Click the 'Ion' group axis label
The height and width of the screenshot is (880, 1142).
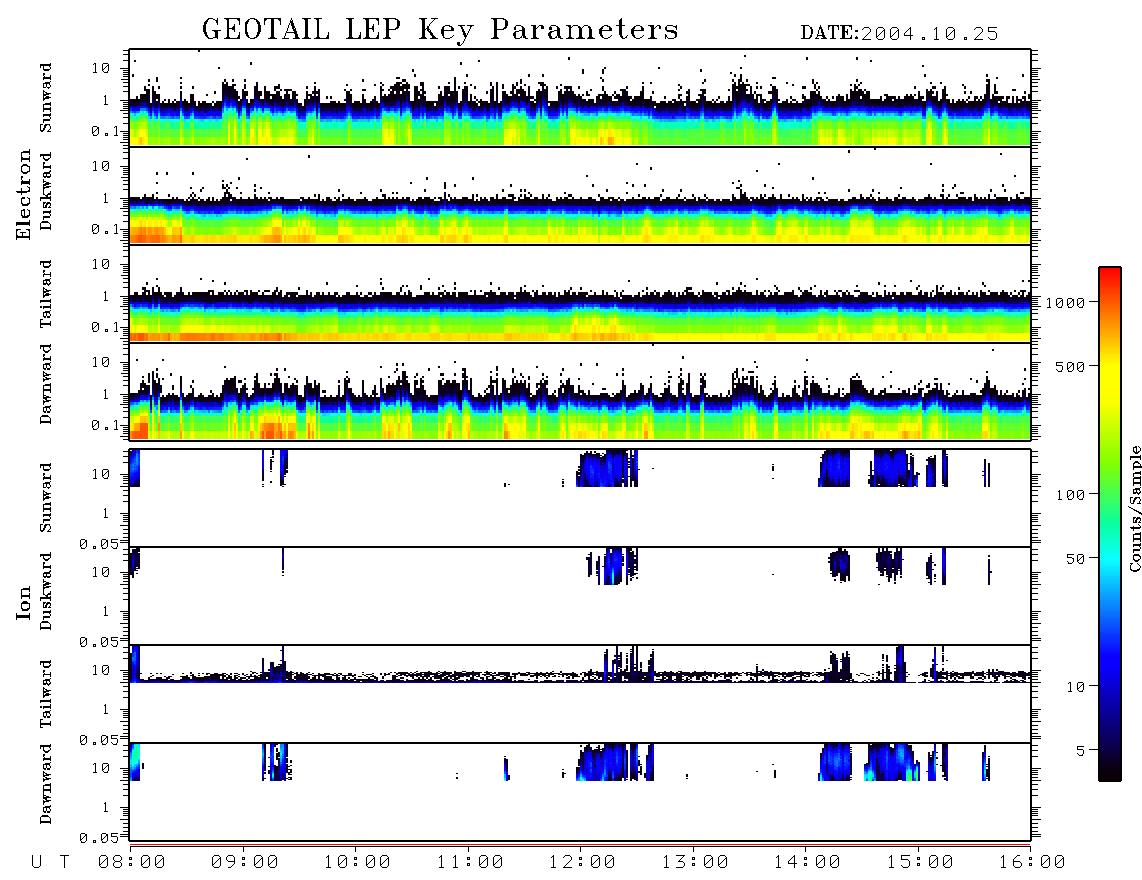(24, 603)
